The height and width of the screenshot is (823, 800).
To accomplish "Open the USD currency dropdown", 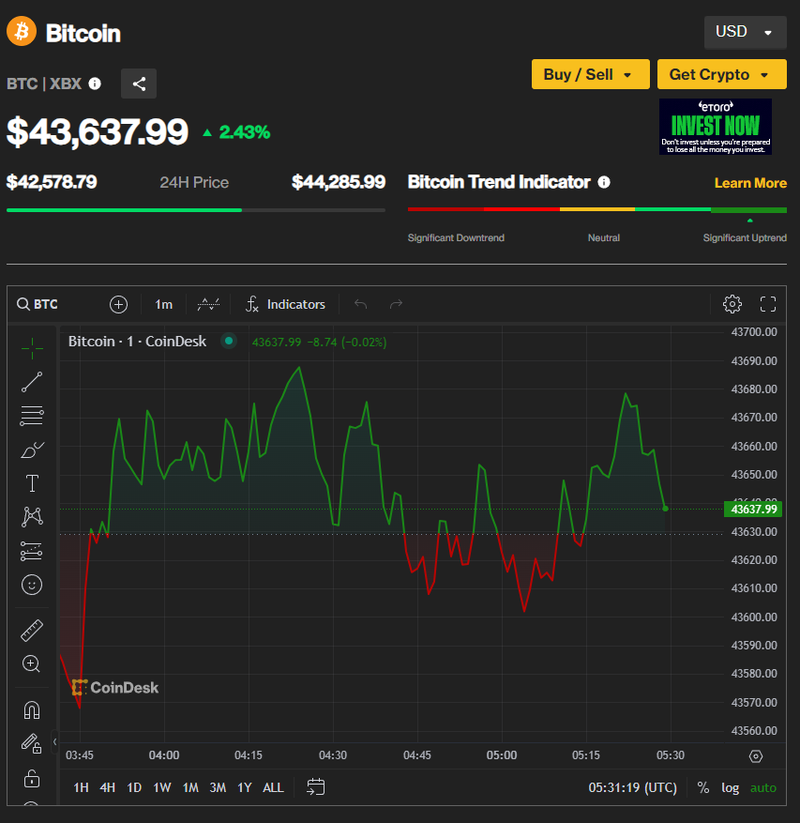I will (x=745, y=32).
